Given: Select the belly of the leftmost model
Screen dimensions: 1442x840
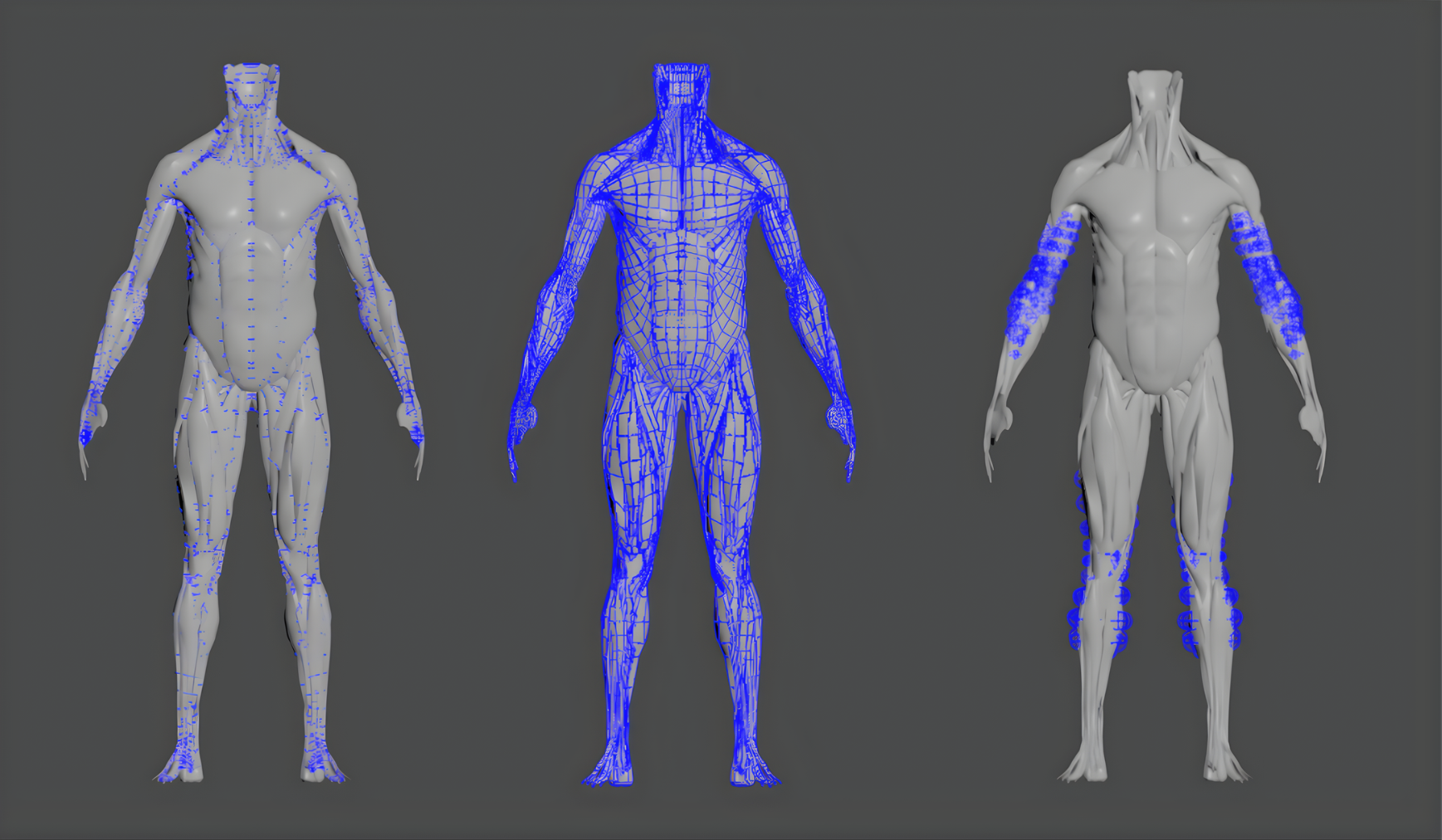Looking at the screenshot, I should tap(251, 332).
